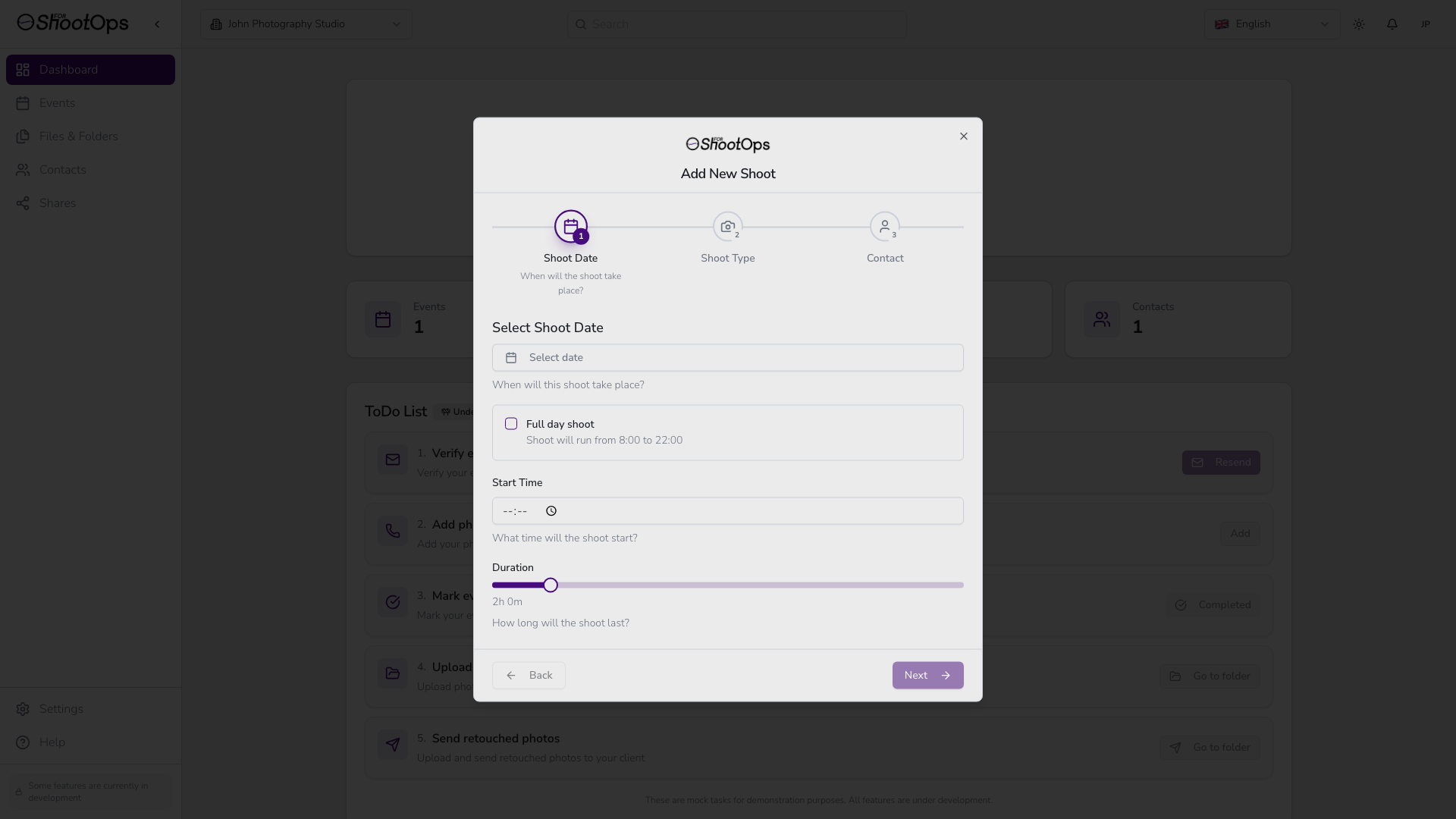Click the notifications bell icon
The image size is (1456, 819).
click(x=1392, y=24)
